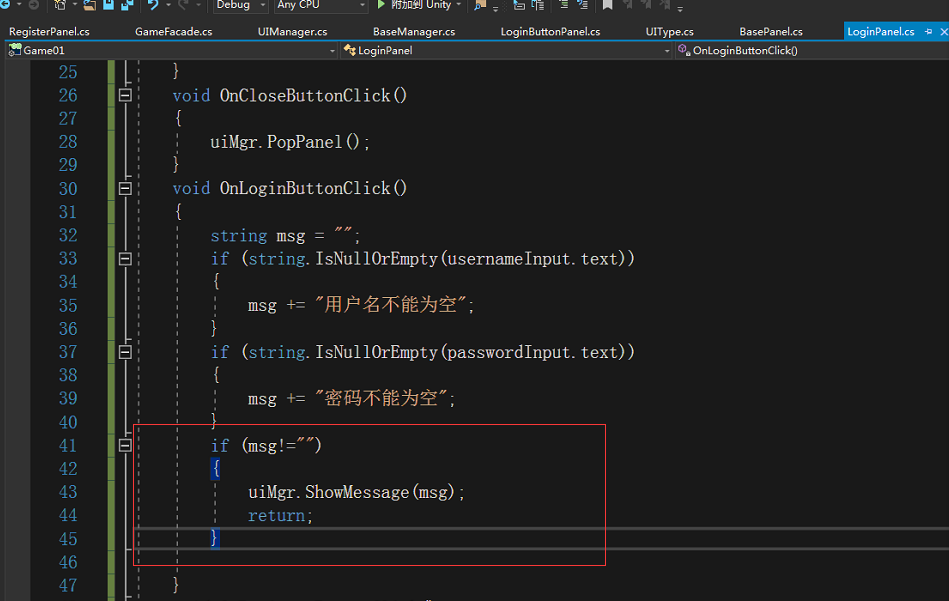Click the "密码不能为空" string literal
This screenshot has height=601, width=949.
pyautogui.click(x=381, y=398)
